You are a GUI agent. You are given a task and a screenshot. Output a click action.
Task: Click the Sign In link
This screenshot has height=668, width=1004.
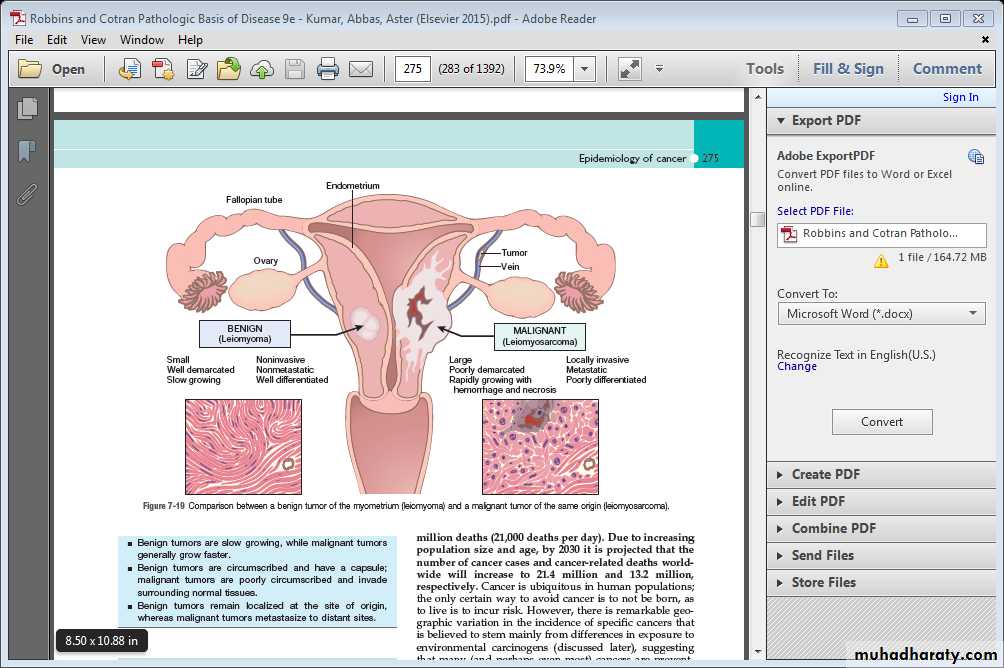pos(960,97)
